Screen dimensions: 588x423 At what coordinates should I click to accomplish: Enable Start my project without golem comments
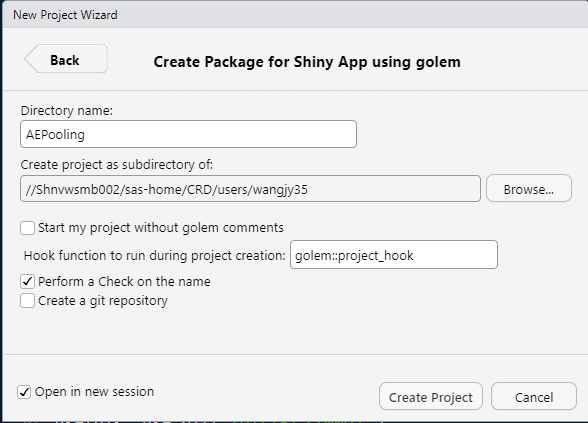(x=27, y=228)
